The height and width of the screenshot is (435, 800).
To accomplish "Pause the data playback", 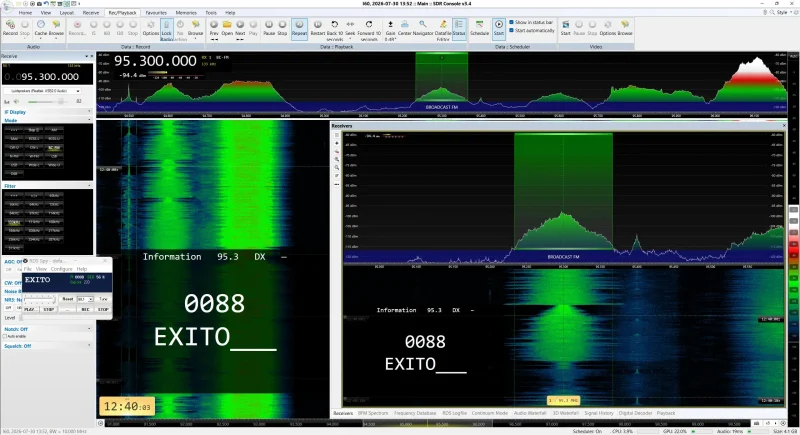I will 269,28.
